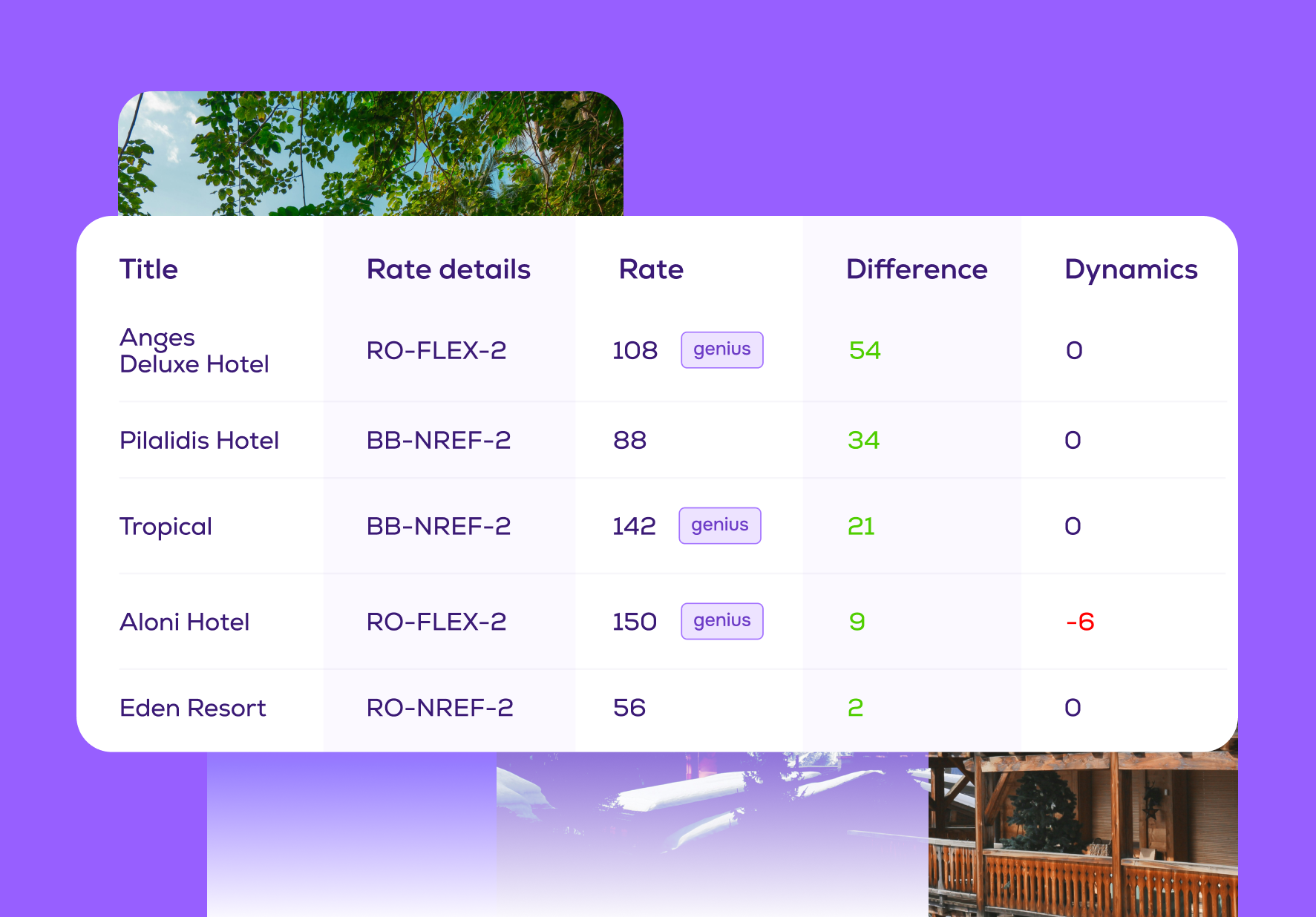Click the Title column header

[148, 269]
